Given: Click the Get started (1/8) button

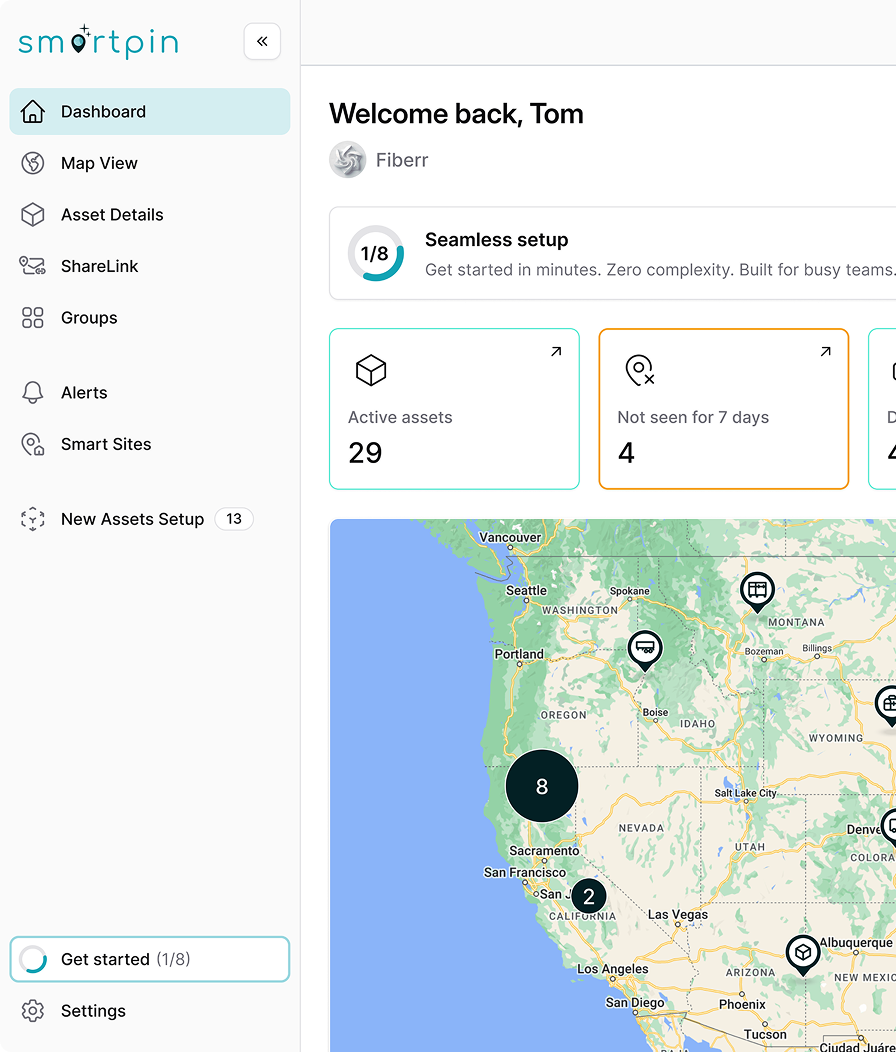Looking at the screenshot, I should pos(149,958).
